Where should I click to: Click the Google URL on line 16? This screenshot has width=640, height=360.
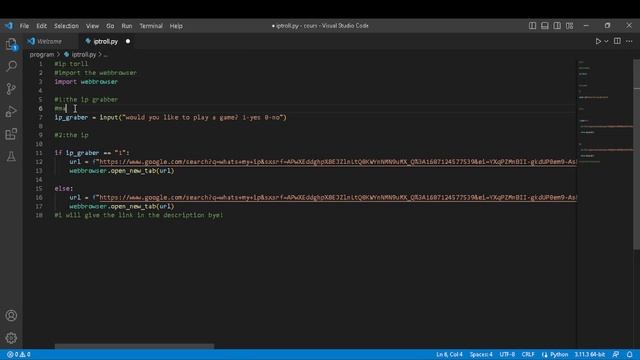pyautogui.click(x=338, y=197)
